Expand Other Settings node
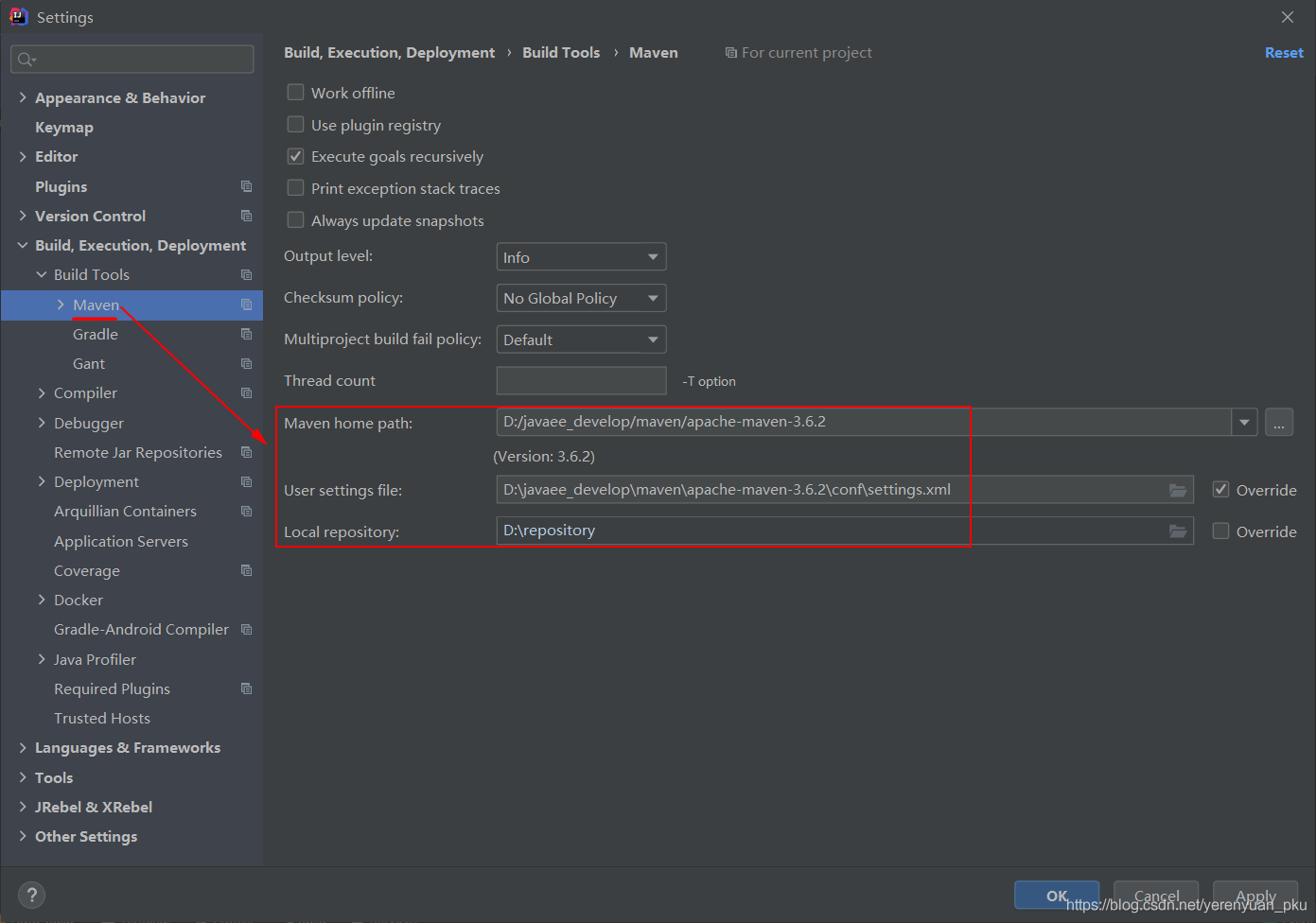Screen dimensions: 1316x923 click(23, 836)
